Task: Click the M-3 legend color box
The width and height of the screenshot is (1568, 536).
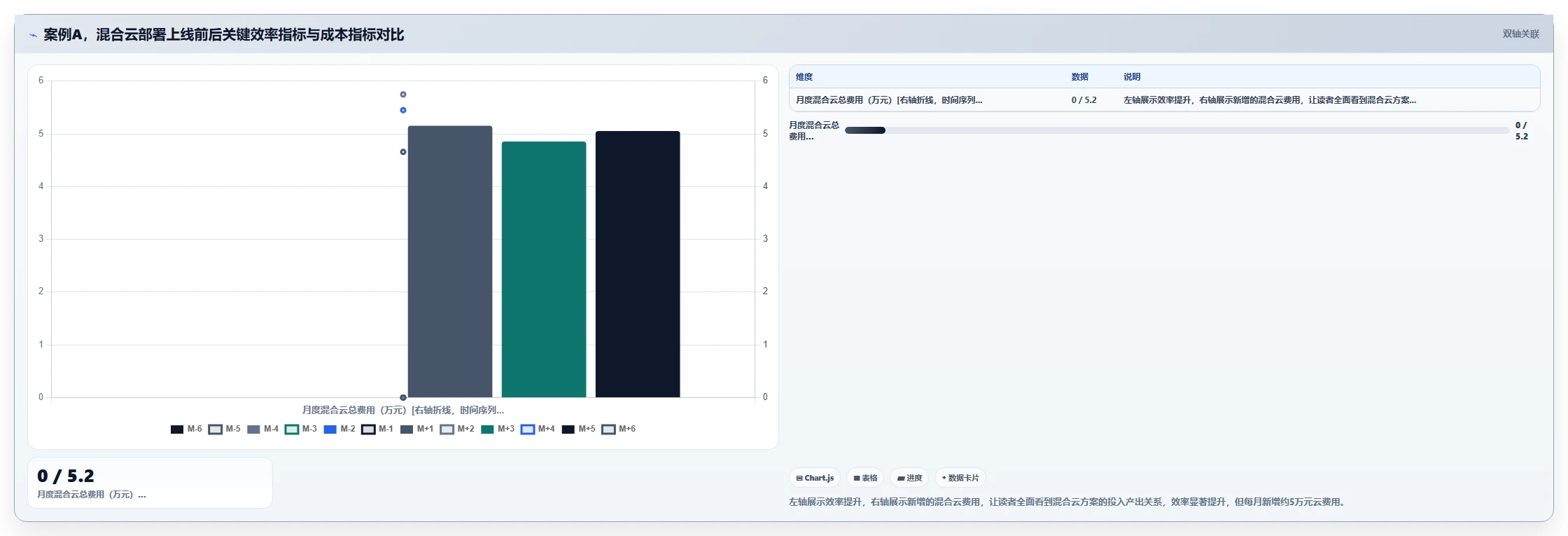Action: tap(292, 430)
